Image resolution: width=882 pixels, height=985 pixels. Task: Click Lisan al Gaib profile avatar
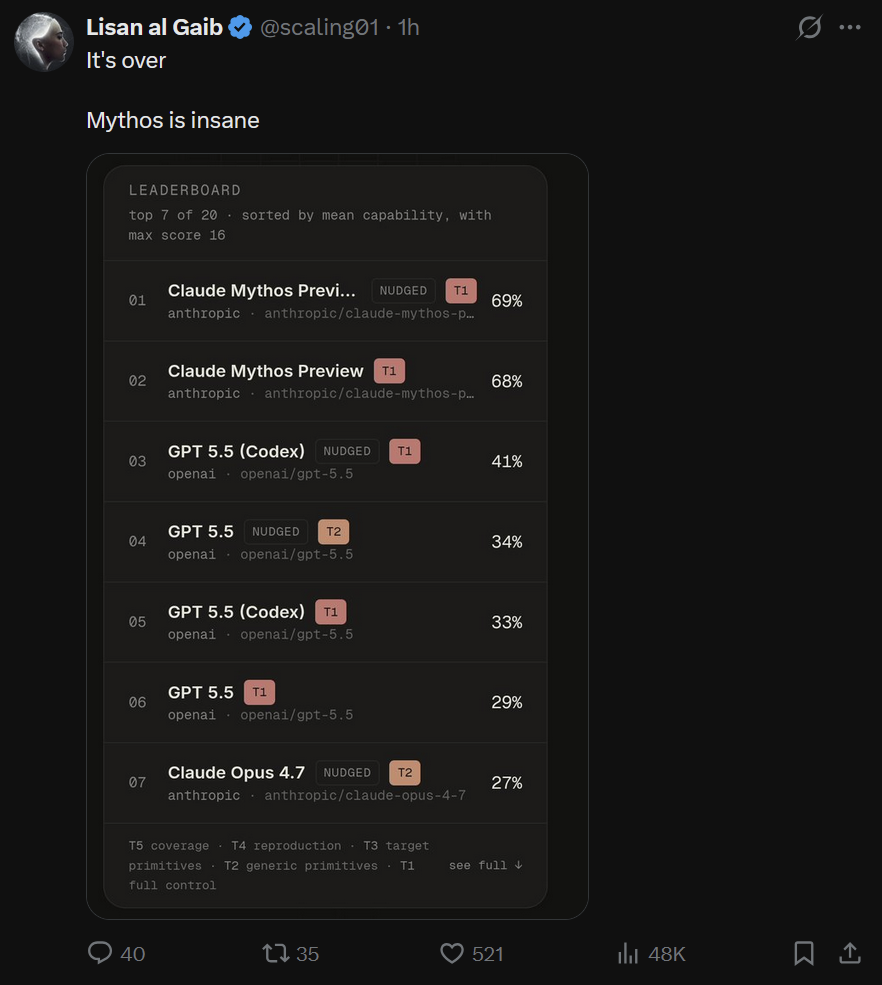click(x=43, y=42)
